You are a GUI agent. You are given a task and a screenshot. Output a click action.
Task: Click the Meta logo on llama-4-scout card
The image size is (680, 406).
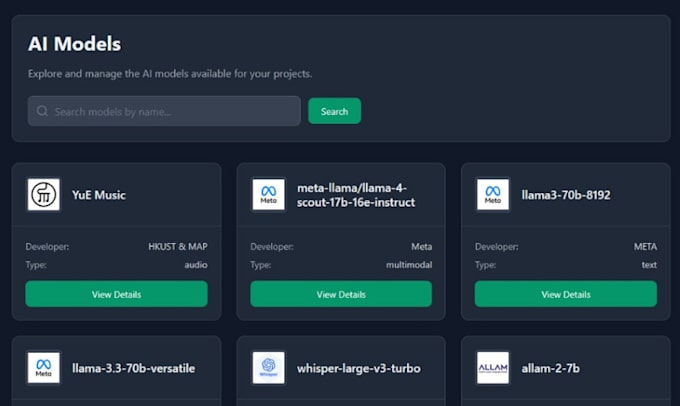268,195
